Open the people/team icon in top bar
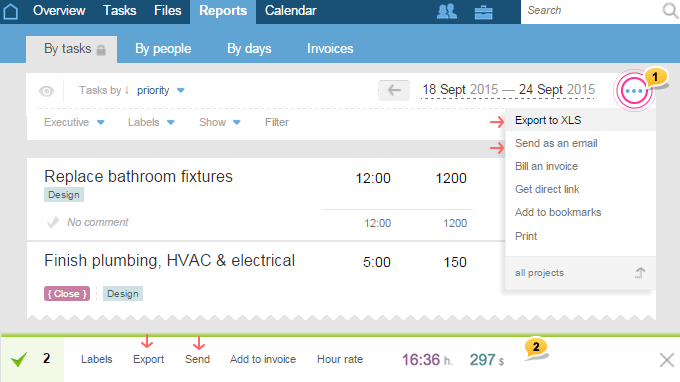 click(447, 12)
